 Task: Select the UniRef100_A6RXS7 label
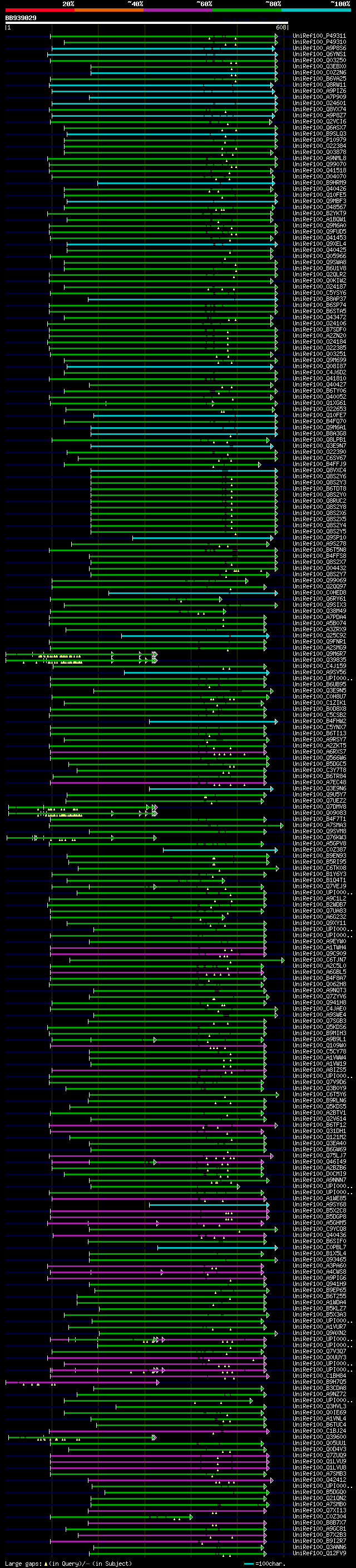(319, 752)
